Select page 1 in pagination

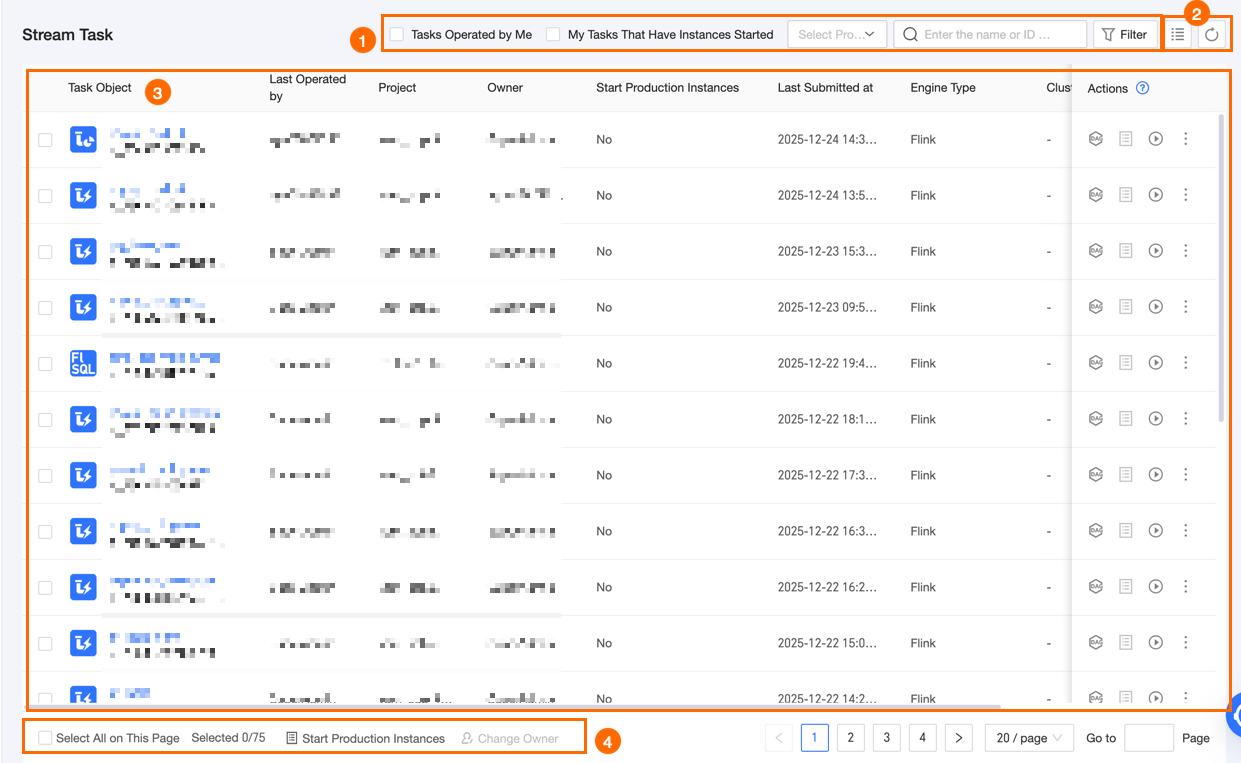click(x=814, y=738)
